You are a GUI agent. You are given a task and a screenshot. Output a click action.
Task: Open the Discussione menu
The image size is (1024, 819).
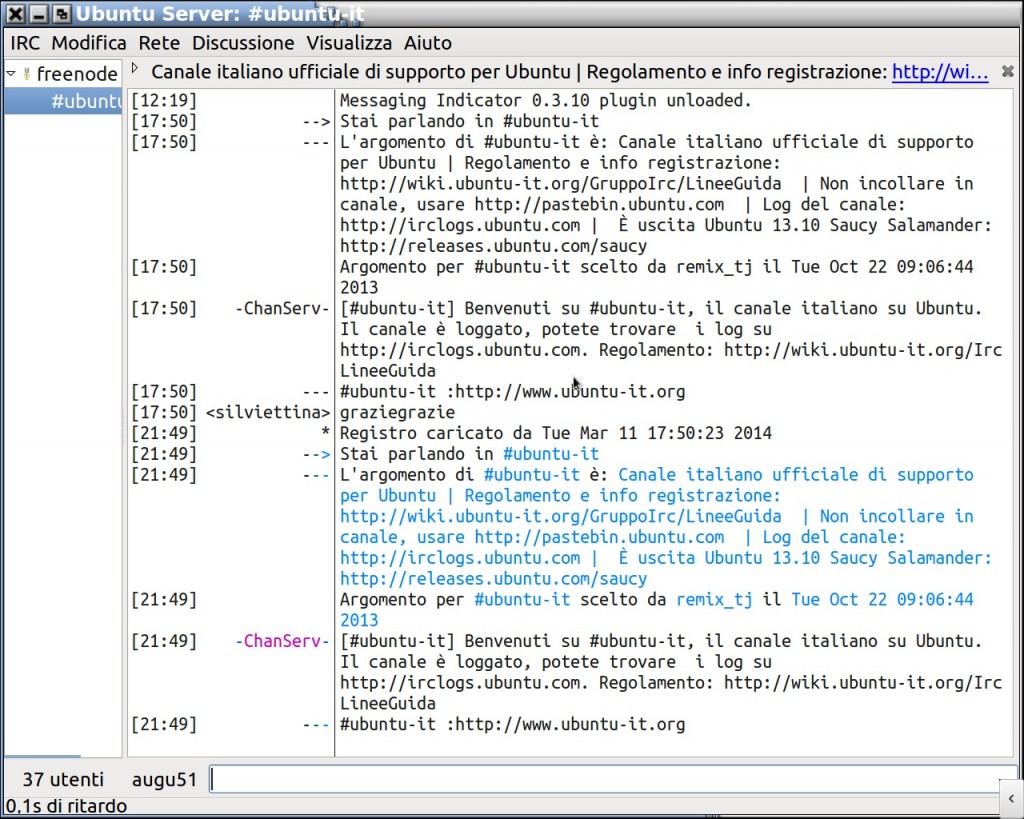243,43
